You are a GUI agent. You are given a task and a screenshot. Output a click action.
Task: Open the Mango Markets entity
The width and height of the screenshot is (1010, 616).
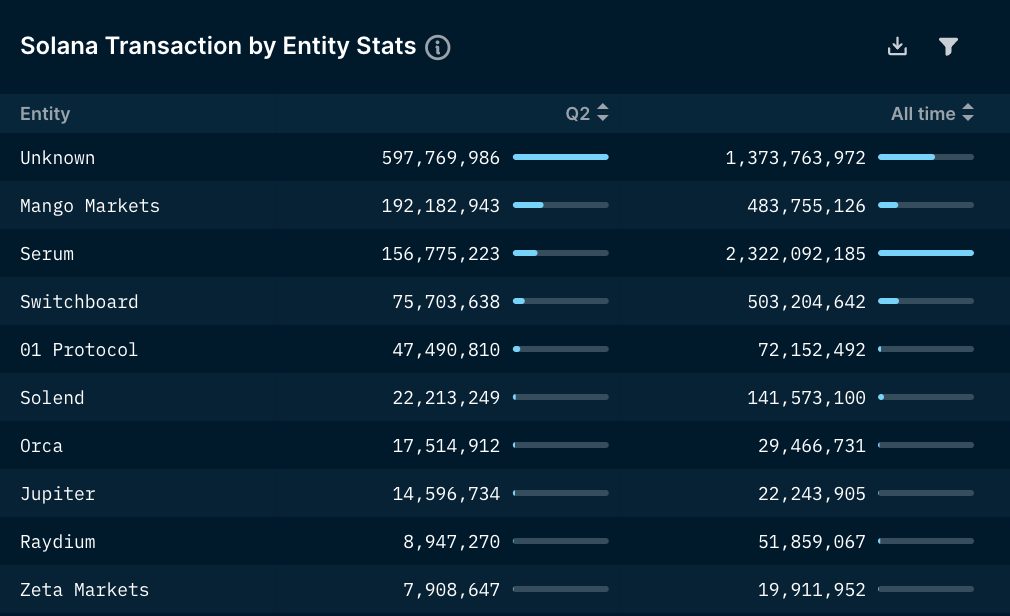click(x=90, y=206)
